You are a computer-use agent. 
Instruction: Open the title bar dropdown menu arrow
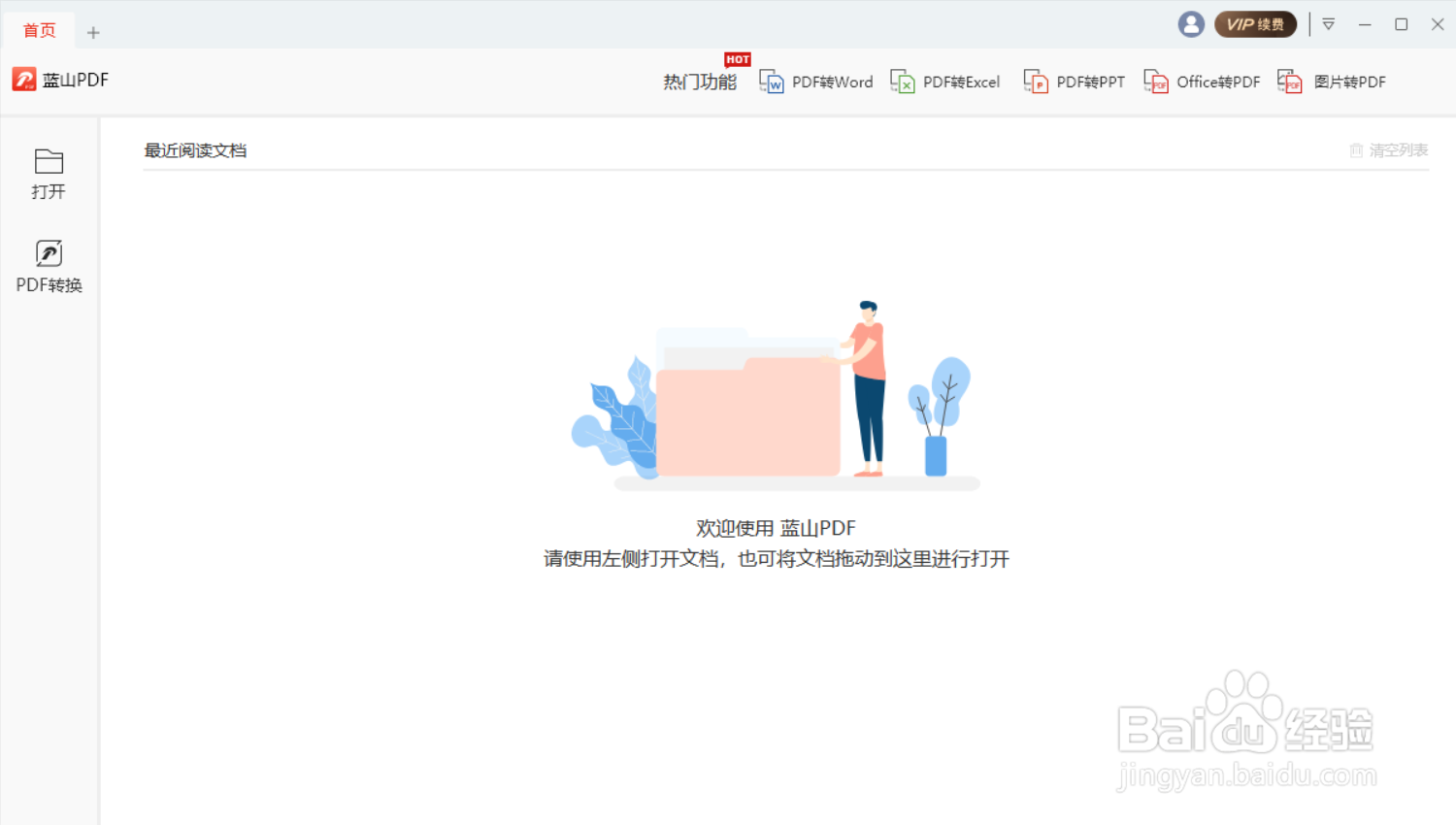click(1329, 24)
